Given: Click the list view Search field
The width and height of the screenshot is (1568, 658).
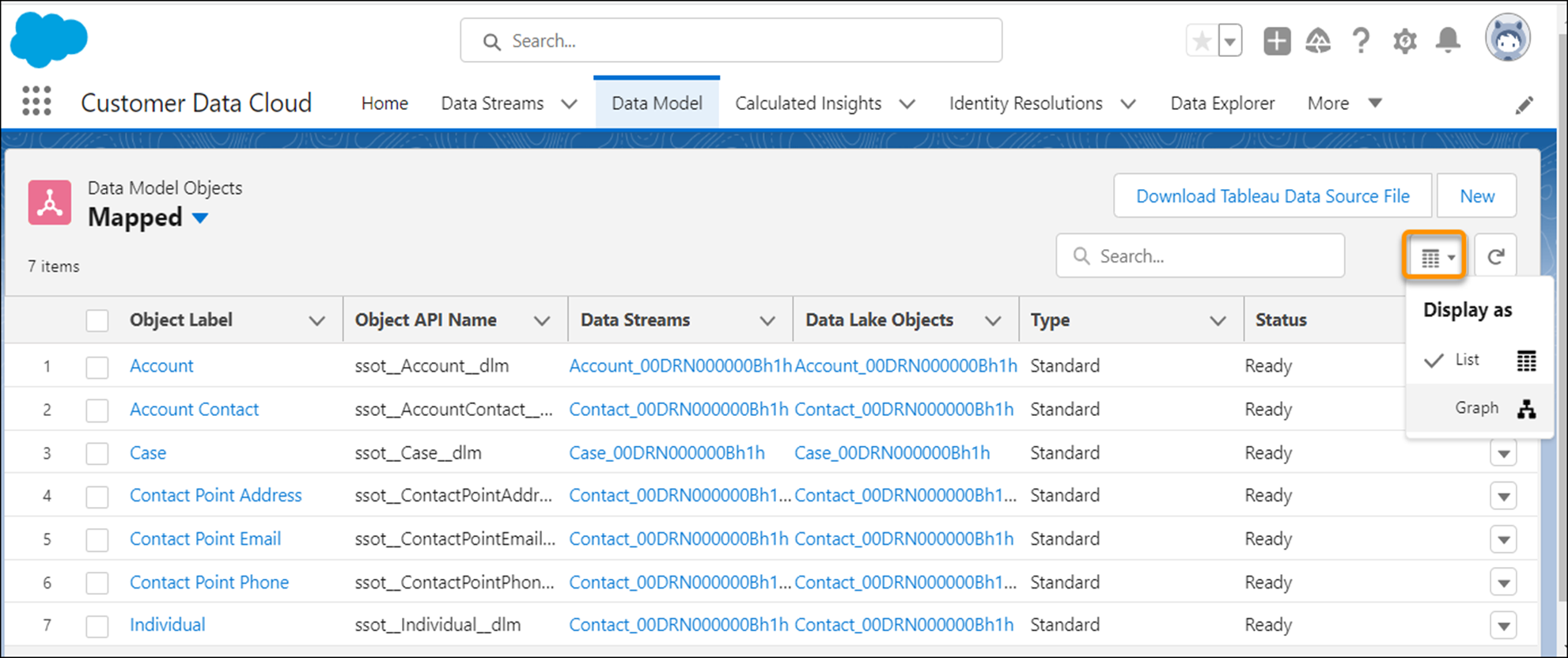Looking at the screenshot, I should 1200,256.
